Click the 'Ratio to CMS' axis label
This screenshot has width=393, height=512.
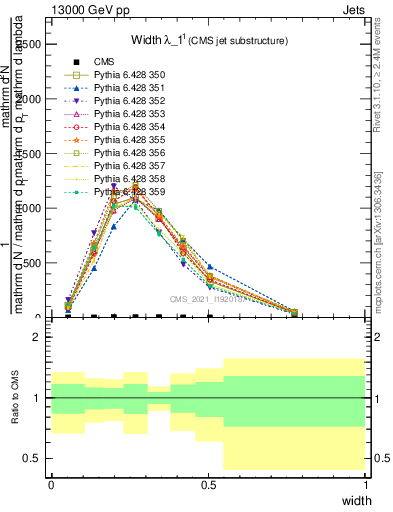(15, 397)
